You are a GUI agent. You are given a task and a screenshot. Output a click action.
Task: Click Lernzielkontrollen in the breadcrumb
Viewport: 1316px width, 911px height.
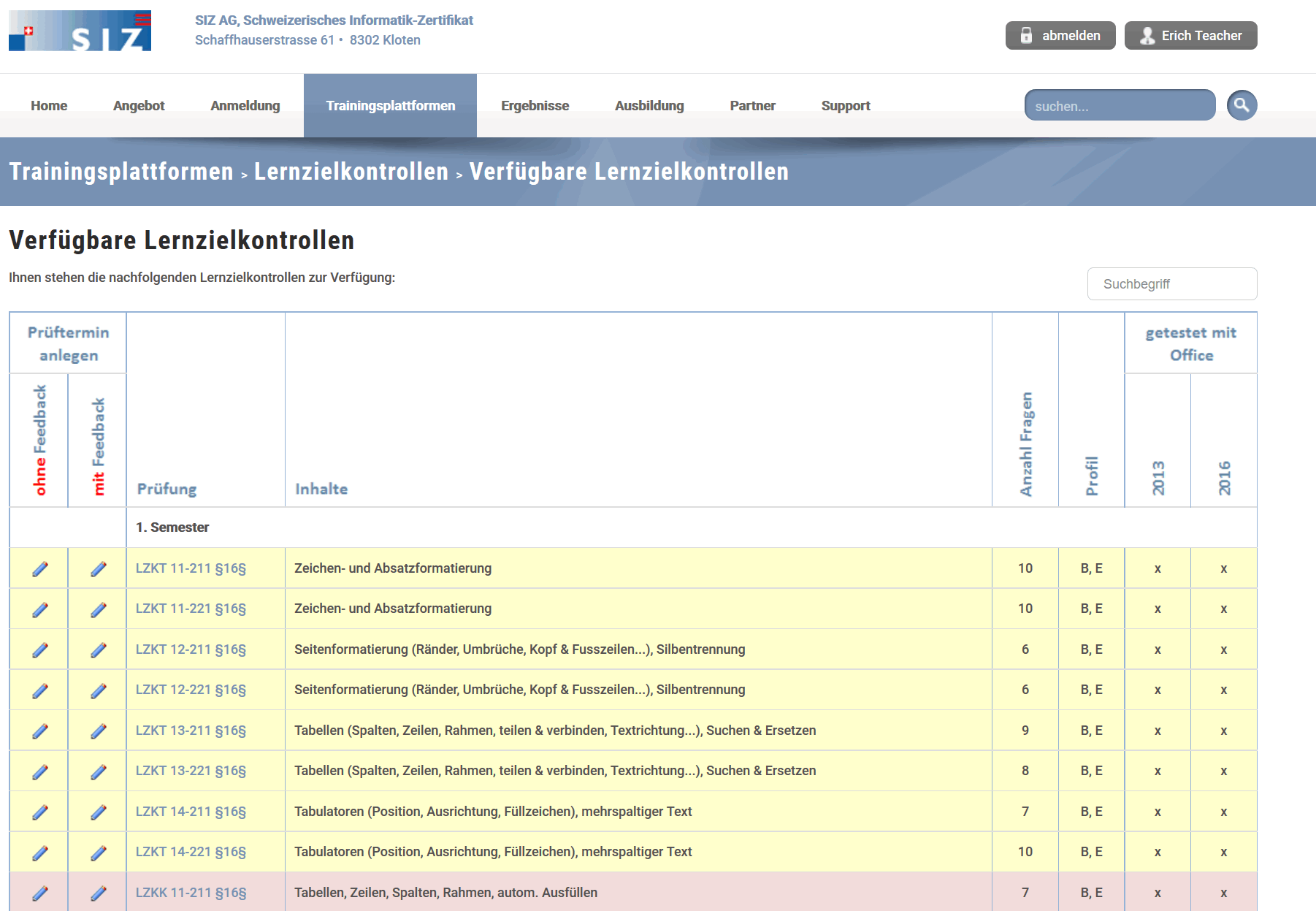(x=351, y=172)
